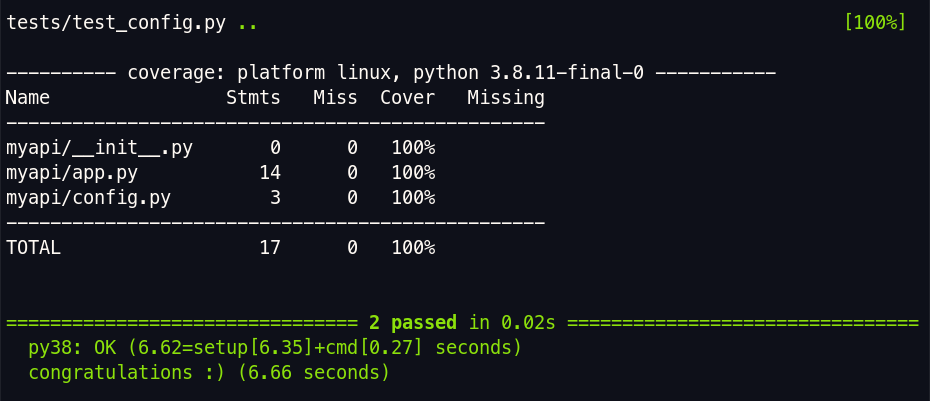The width and height of the screenshot is (930, 401).
Task: Click the myapi/__init__.py file name
Action: click(x=99, y=148)
